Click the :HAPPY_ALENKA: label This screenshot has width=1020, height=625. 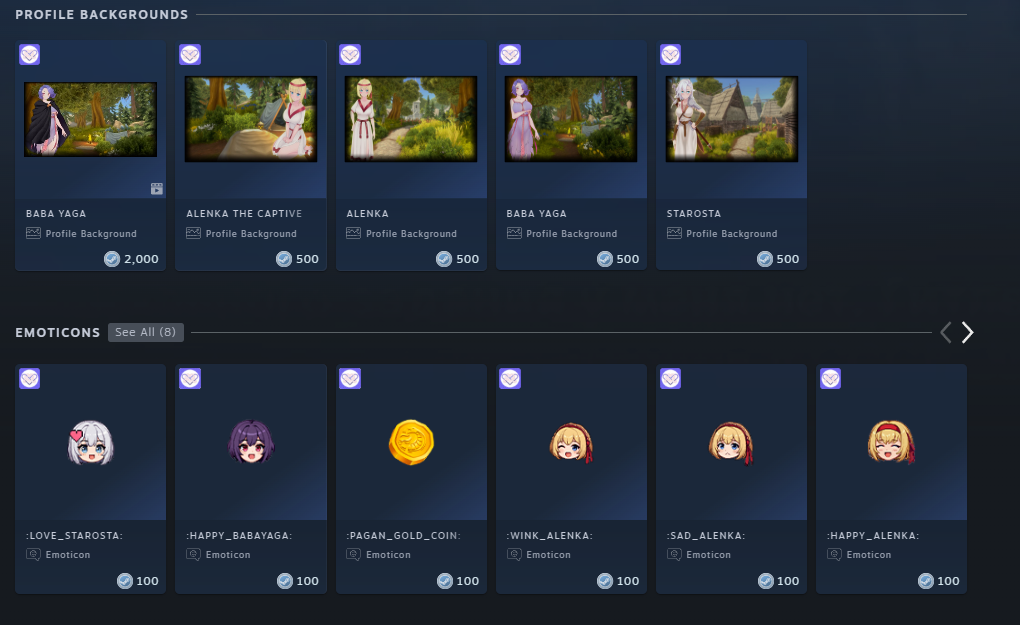pyautogui.click(x=873, y=536)
